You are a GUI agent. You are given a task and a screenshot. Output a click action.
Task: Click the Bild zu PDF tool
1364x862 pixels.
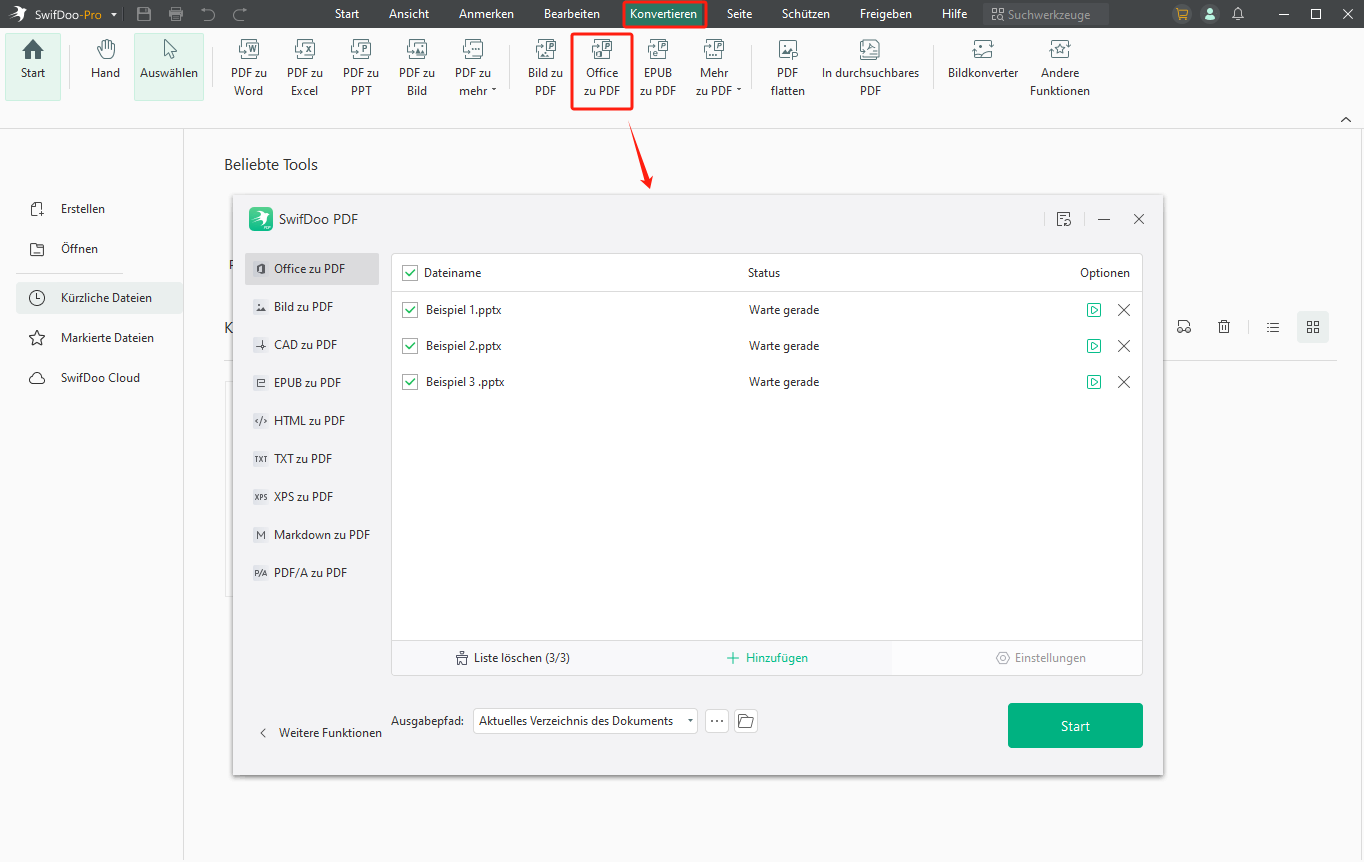[545, 68]
